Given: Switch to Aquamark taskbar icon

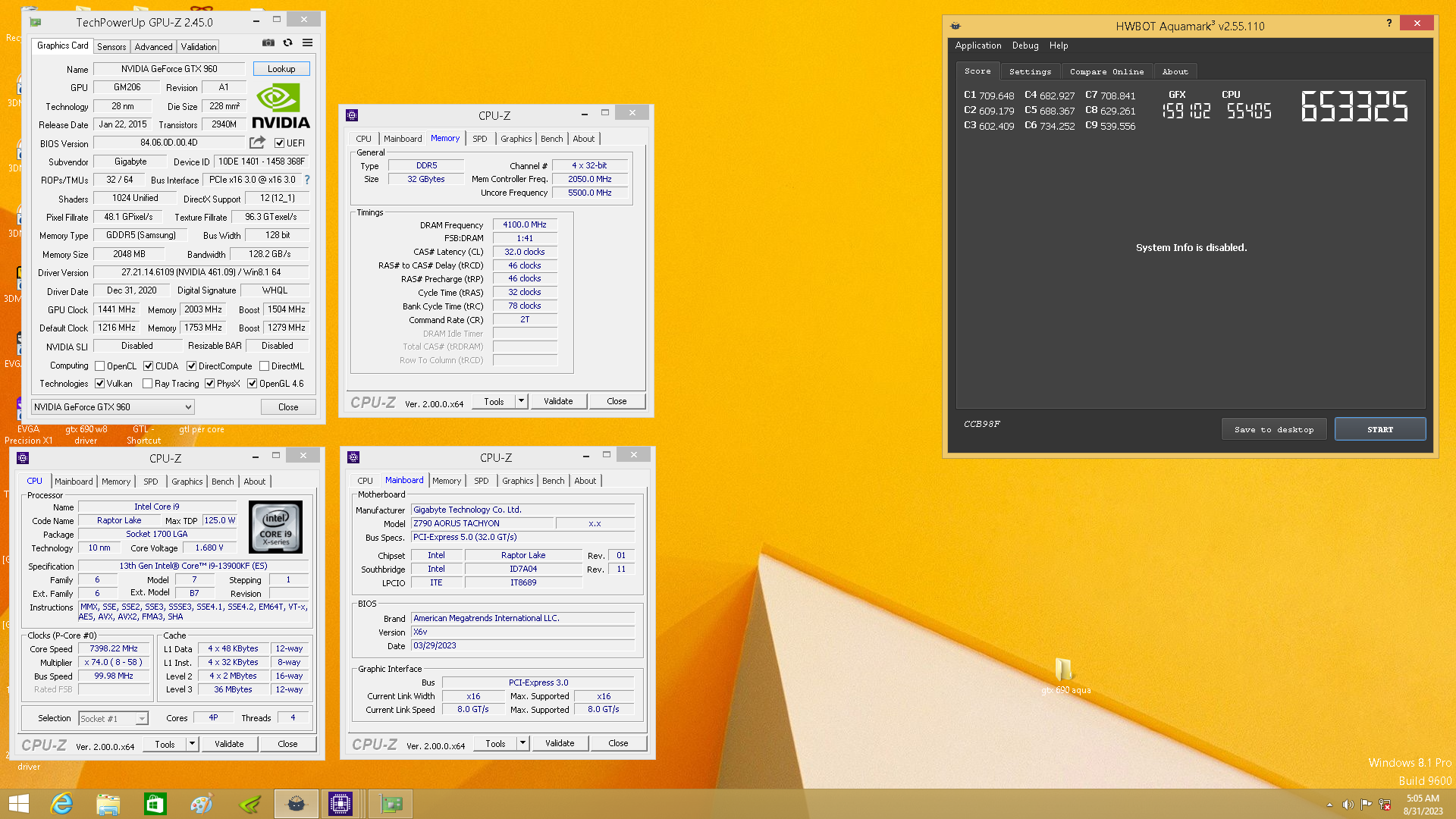Looking at the screenshot, I should [297, 804].
